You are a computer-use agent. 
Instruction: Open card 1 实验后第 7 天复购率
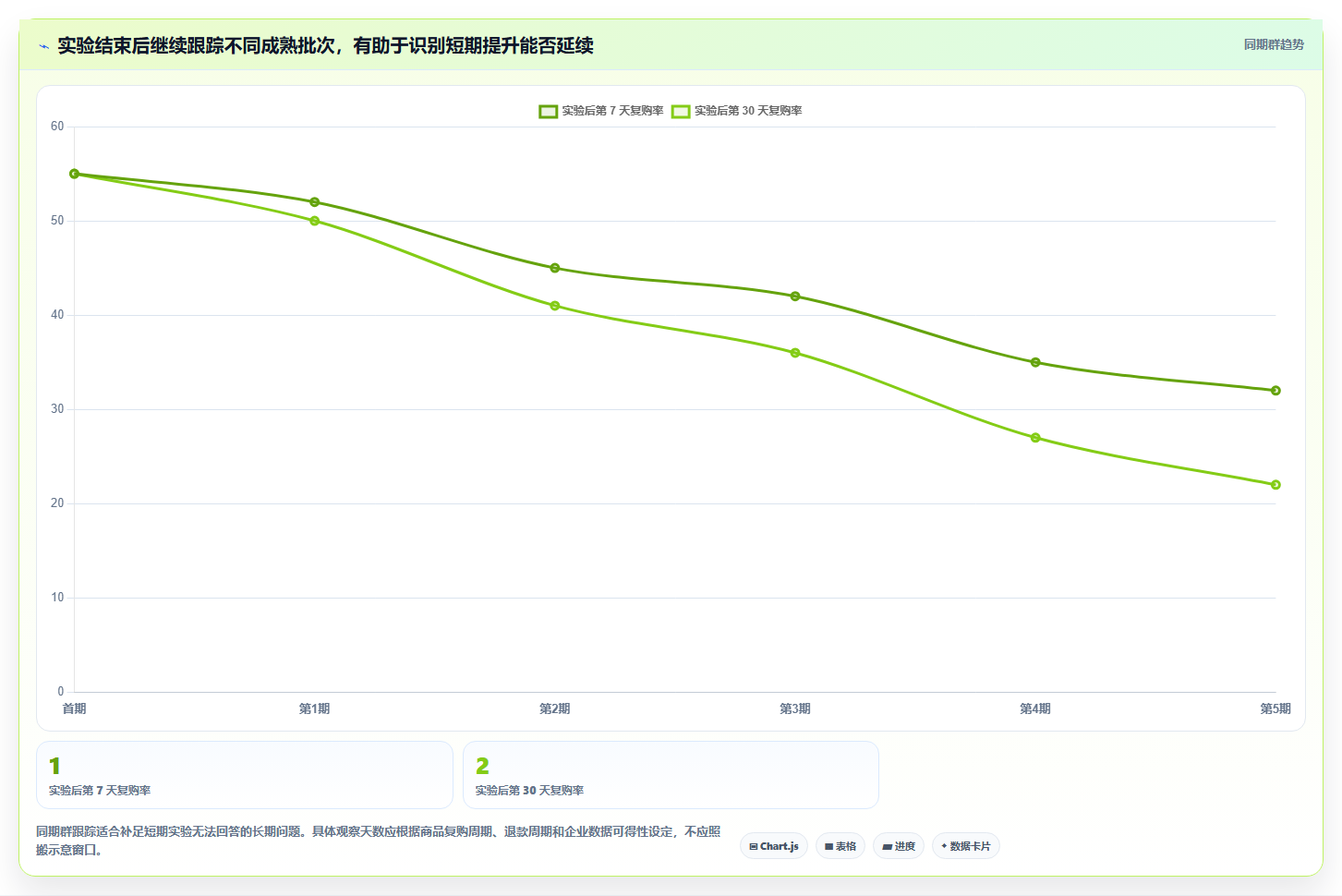pyautogui.click(x=245, y=775)
